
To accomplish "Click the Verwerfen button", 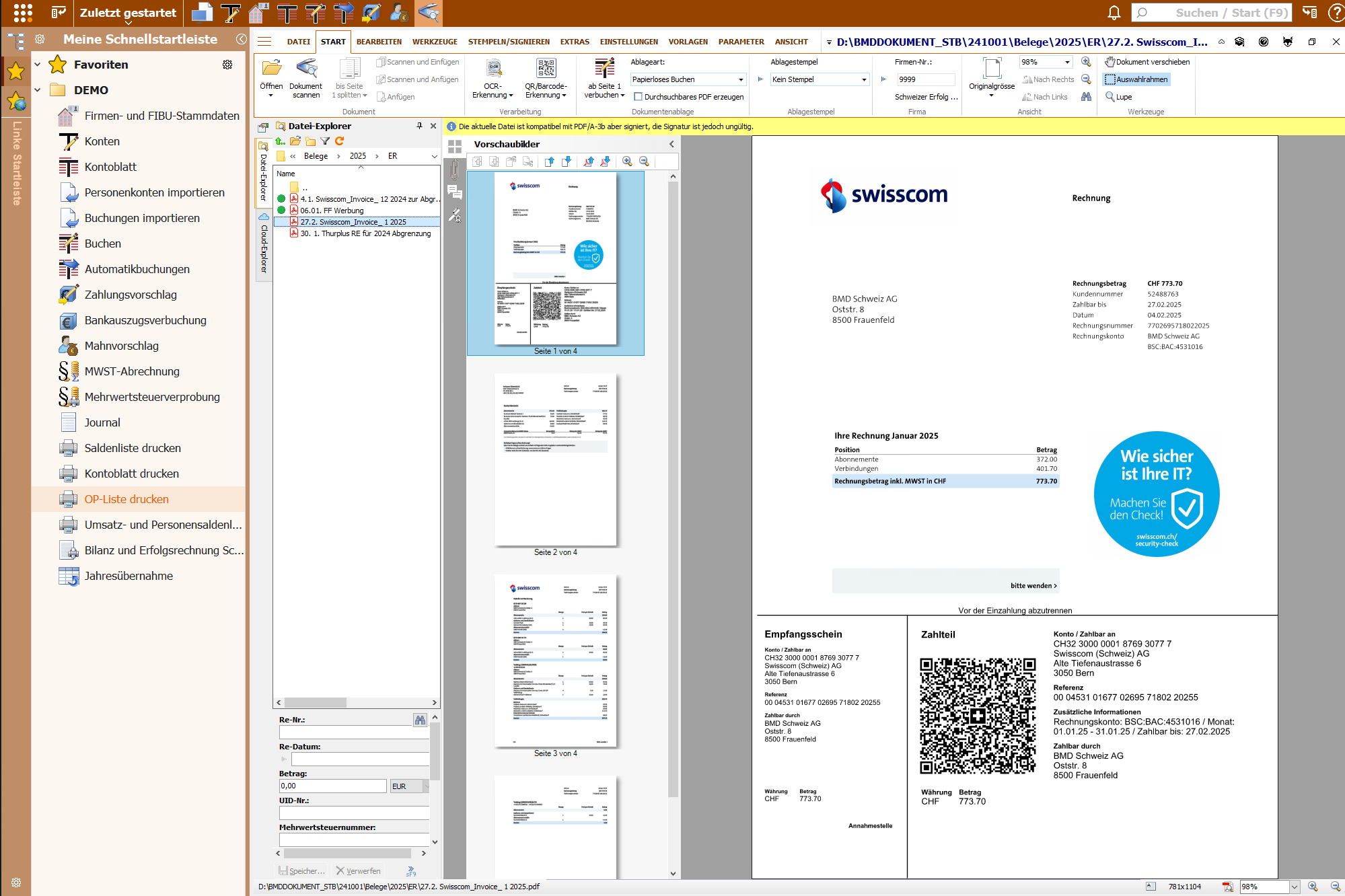I will tap(359, 870).
